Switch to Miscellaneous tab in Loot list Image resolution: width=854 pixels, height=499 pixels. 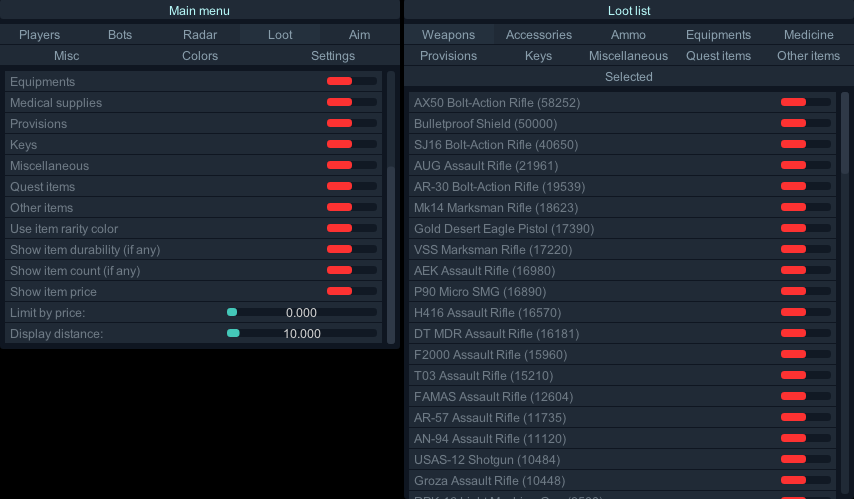point(629,56)
